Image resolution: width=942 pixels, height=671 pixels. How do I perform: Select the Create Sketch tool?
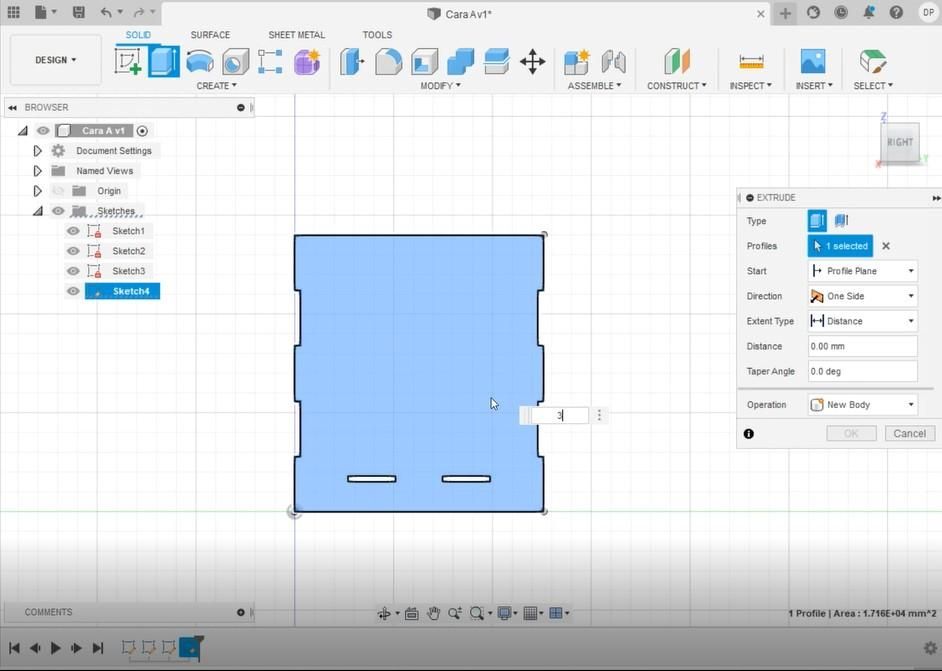point(128,61)
